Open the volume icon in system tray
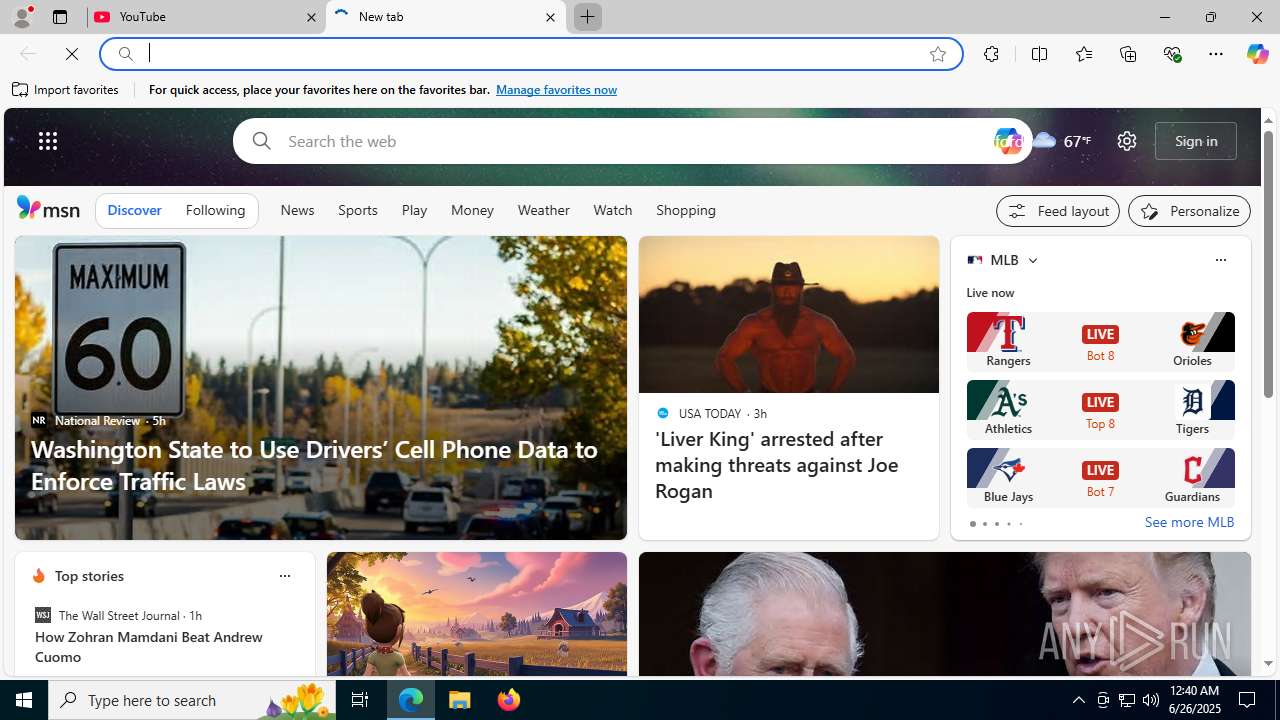 tap(1151, 700)
